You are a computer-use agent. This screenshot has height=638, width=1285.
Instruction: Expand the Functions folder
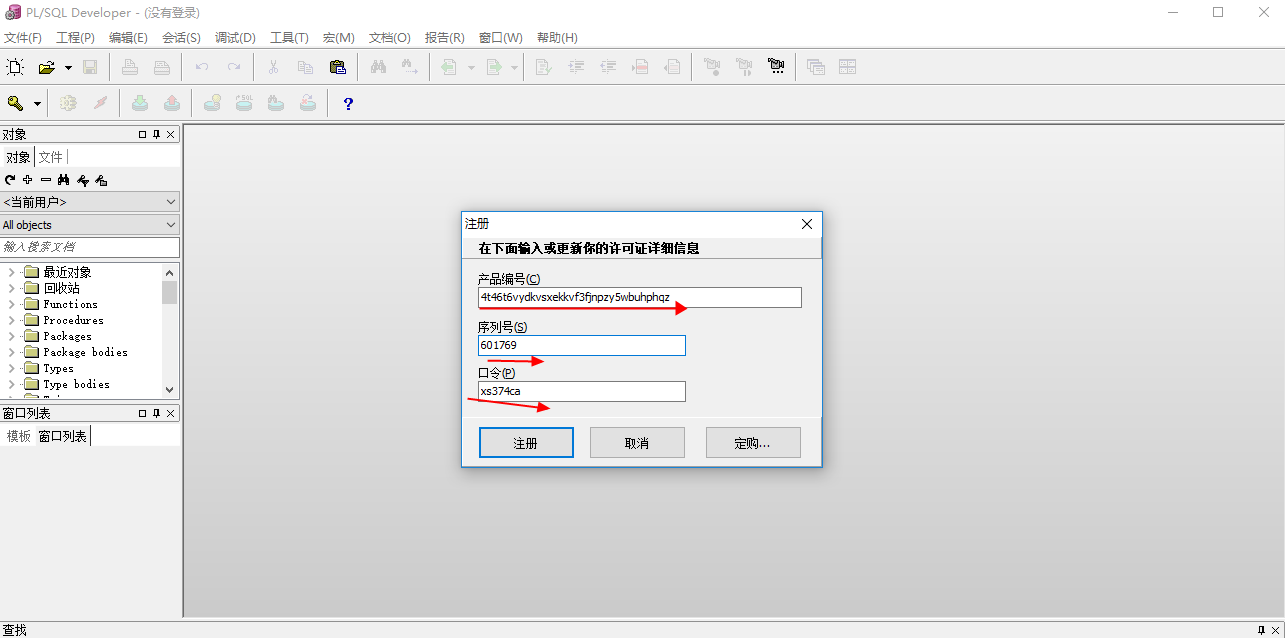coord(11,304)
